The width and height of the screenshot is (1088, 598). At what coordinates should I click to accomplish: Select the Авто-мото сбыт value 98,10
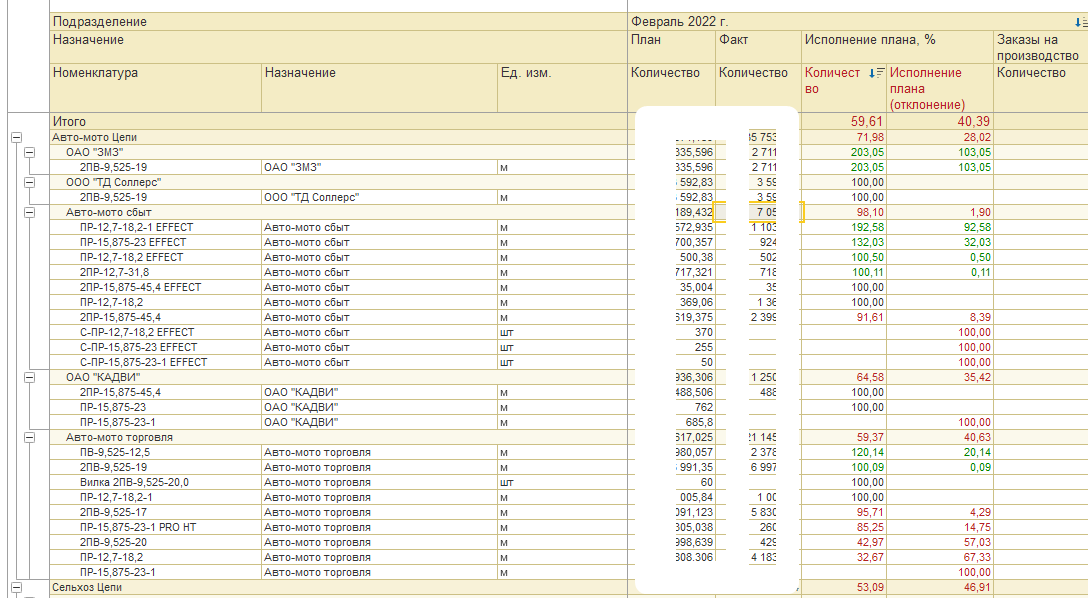pyautogui.click(x=870, y=212)
